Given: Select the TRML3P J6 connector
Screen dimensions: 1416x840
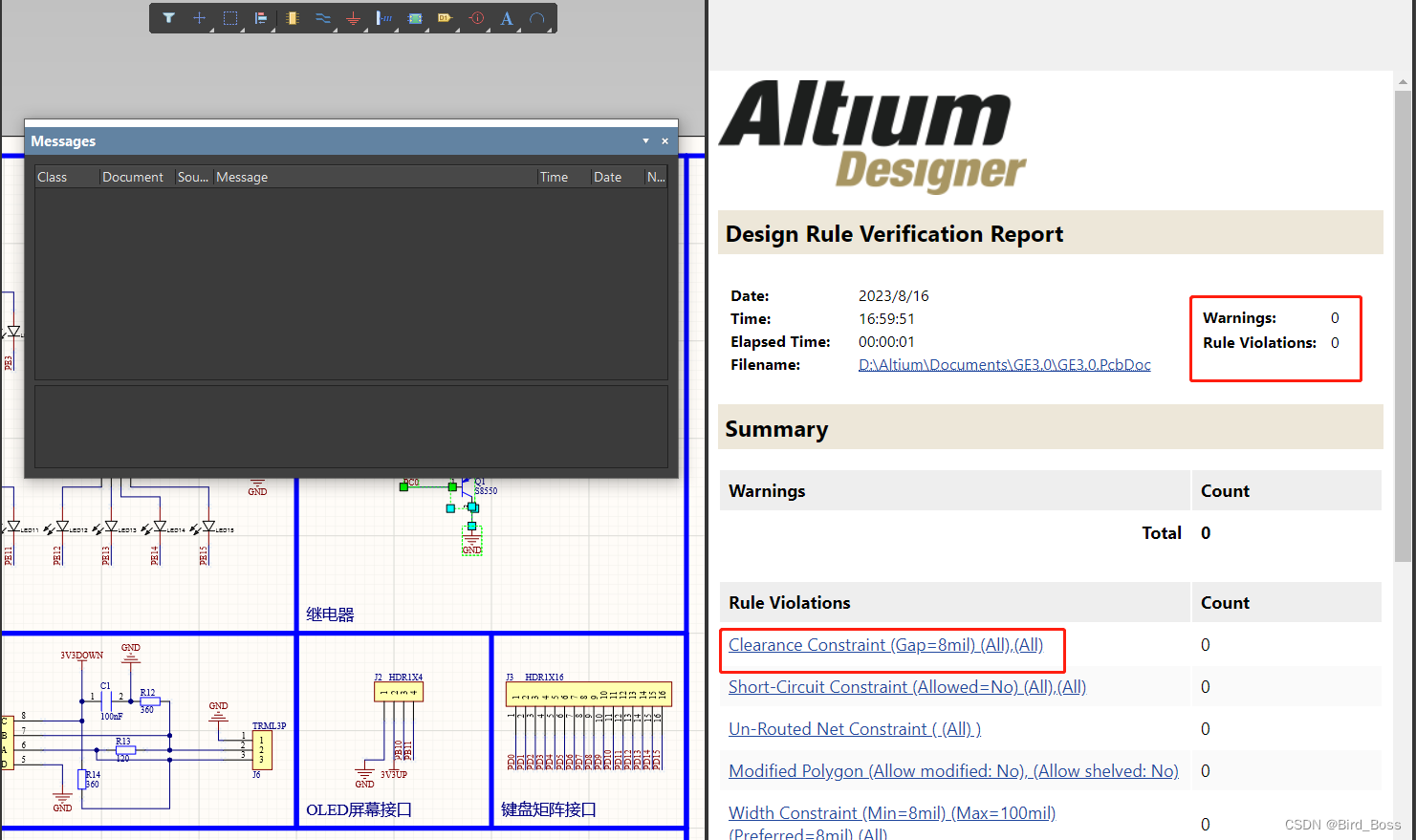Looking at the screenshot, I should [262, 750].
